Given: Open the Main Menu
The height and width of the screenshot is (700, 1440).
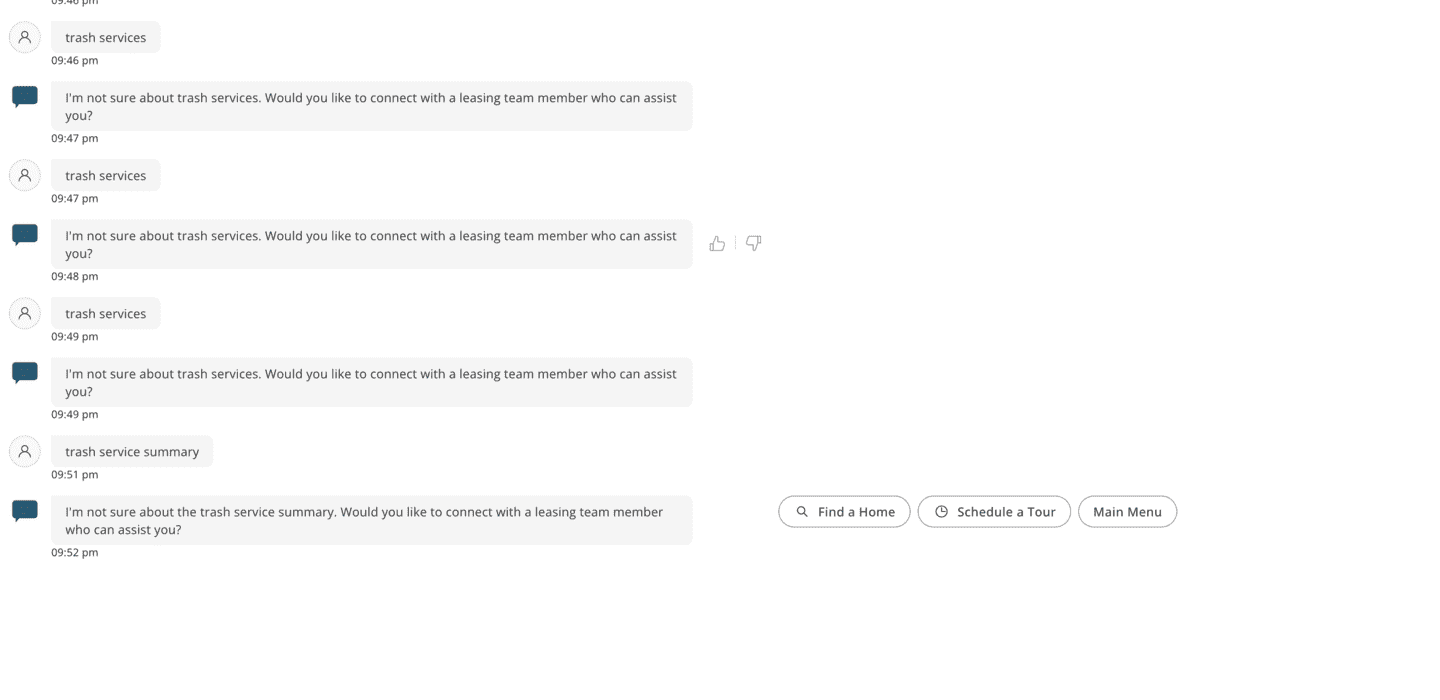Looking at the screenshot, I should click(1127, 512).
